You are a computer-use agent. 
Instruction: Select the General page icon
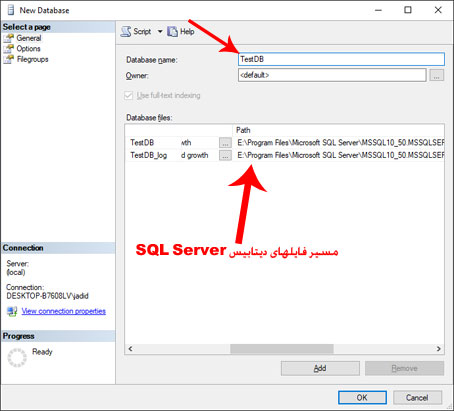pos(9,38)
